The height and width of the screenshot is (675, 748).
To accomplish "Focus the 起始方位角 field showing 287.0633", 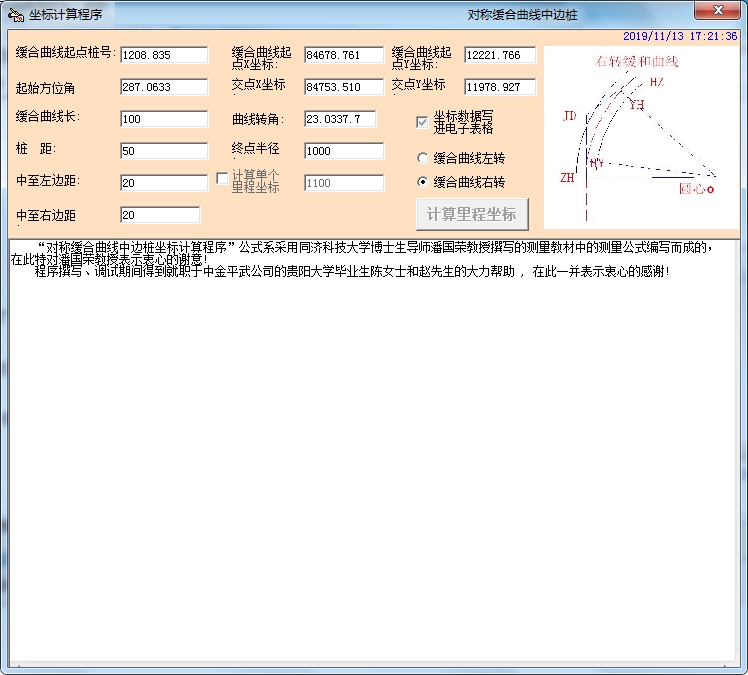I will click(x=164, y=87).
